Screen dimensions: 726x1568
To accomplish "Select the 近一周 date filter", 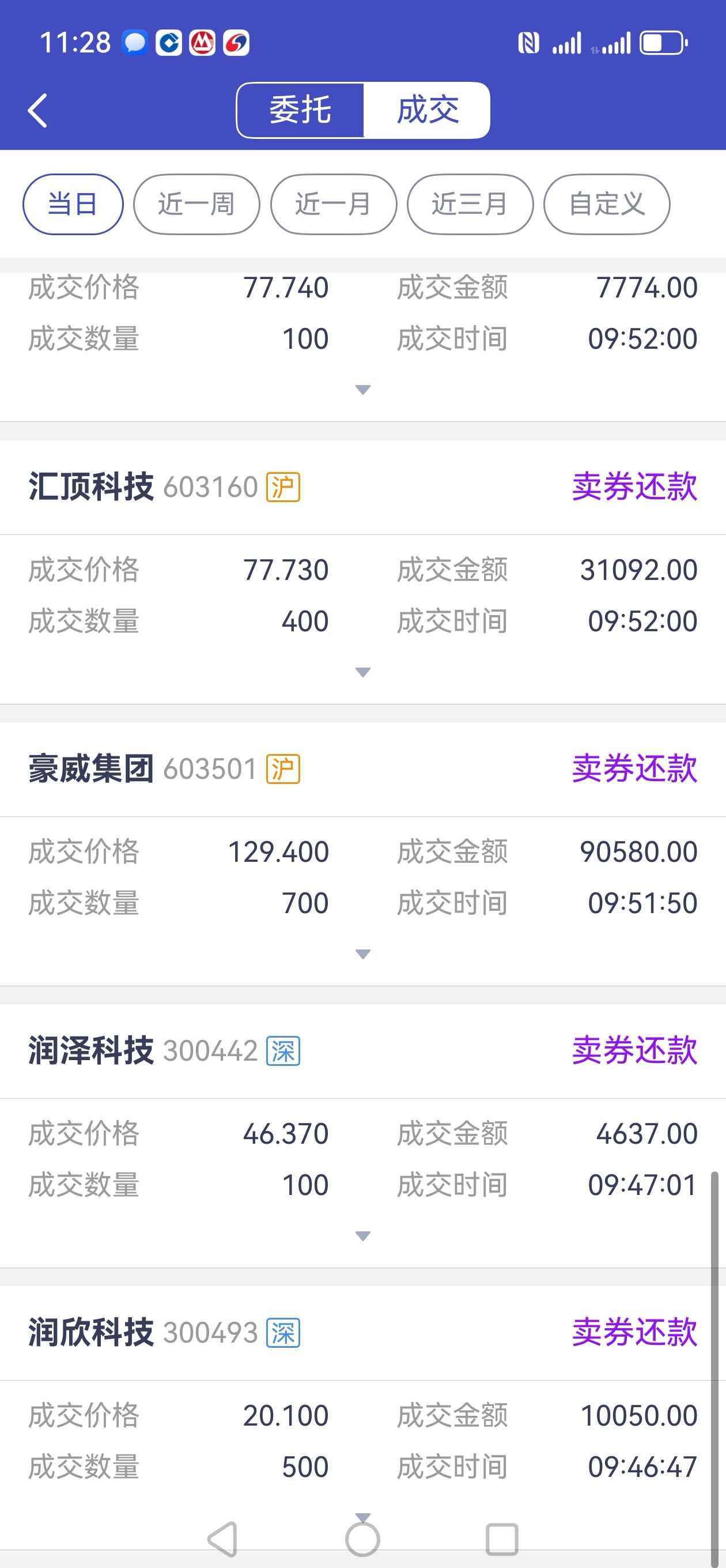I will coord(196,204).
